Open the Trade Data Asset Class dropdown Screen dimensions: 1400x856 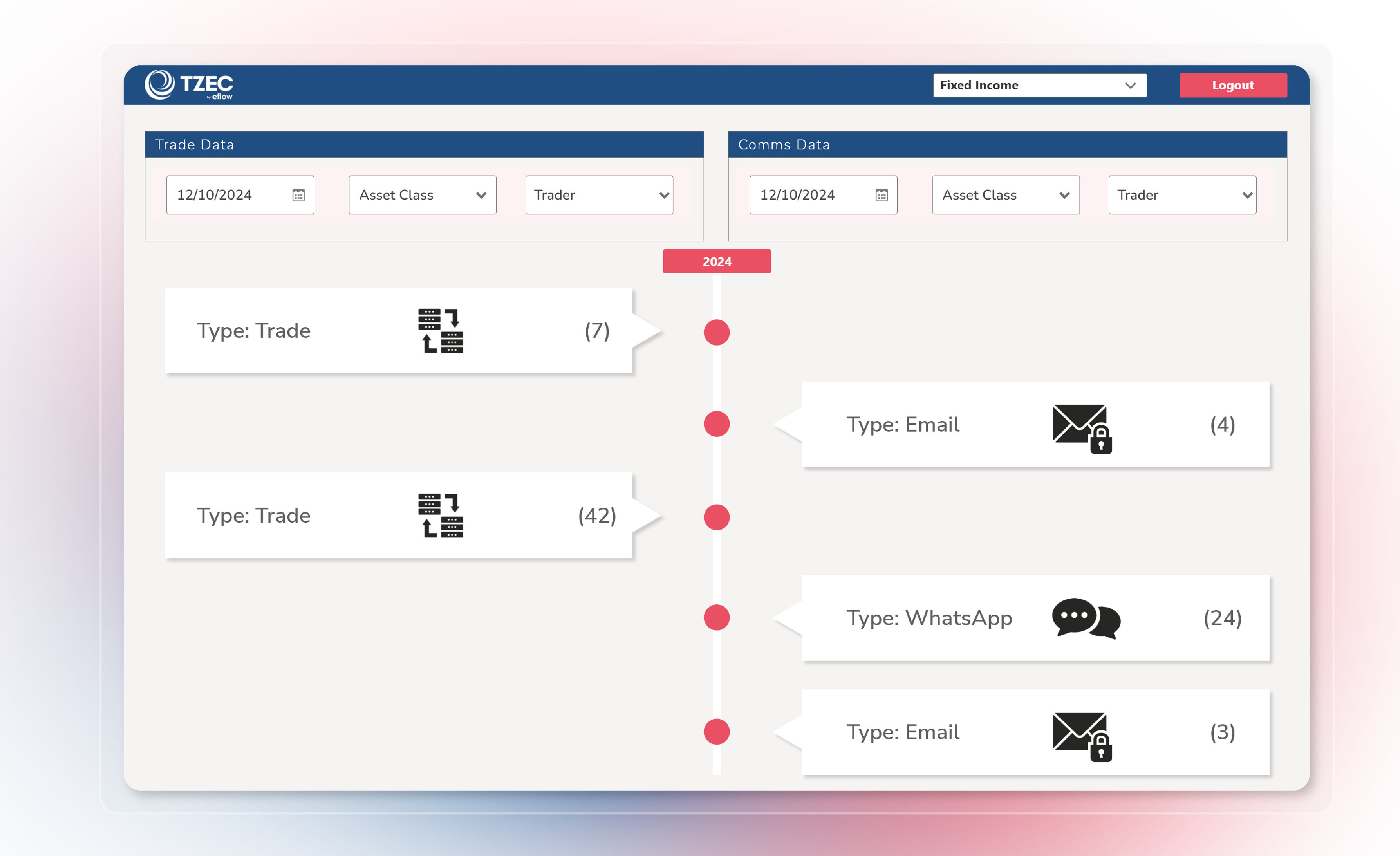click(422, 195)
